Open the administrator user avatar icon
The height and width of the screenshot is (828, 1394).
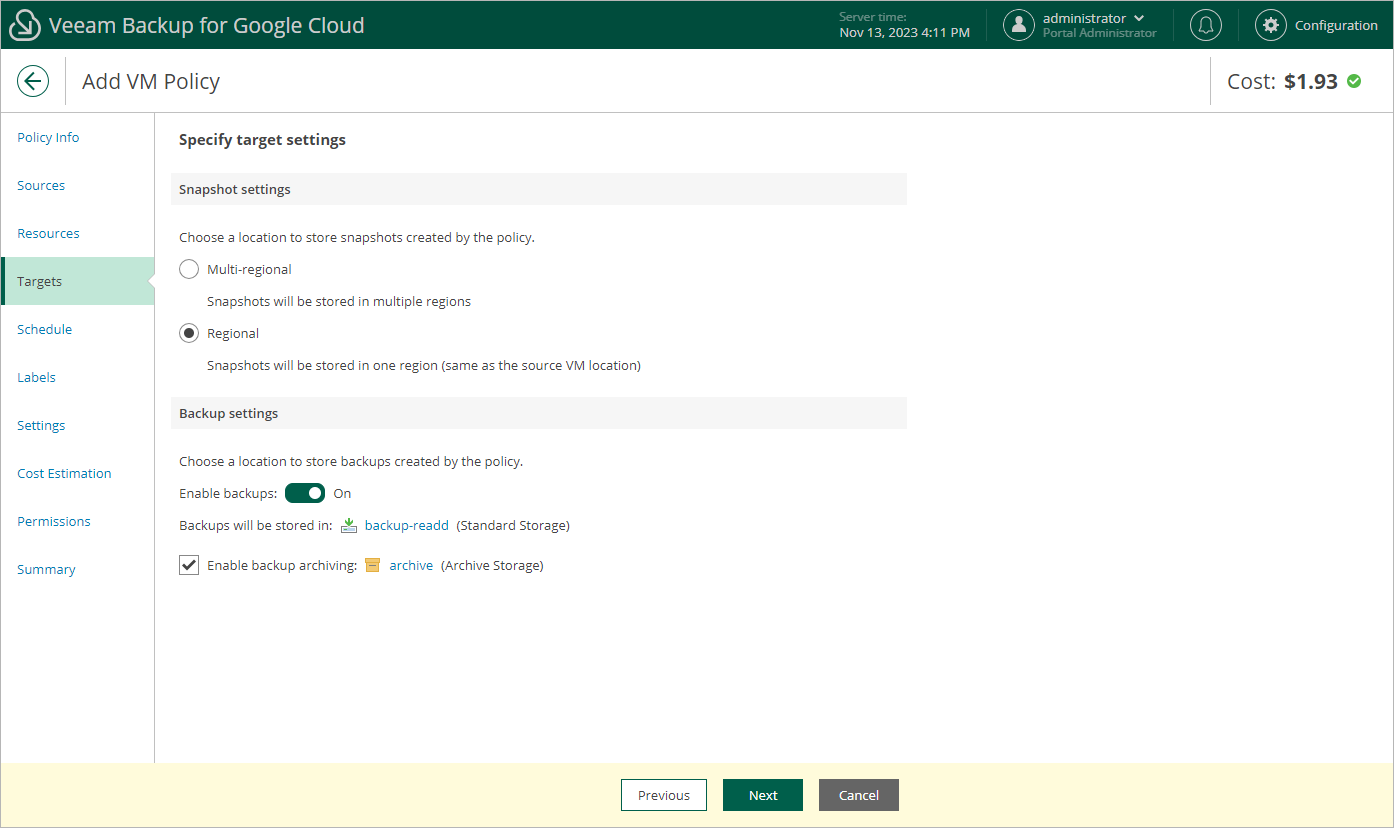tap(1018, 25)
